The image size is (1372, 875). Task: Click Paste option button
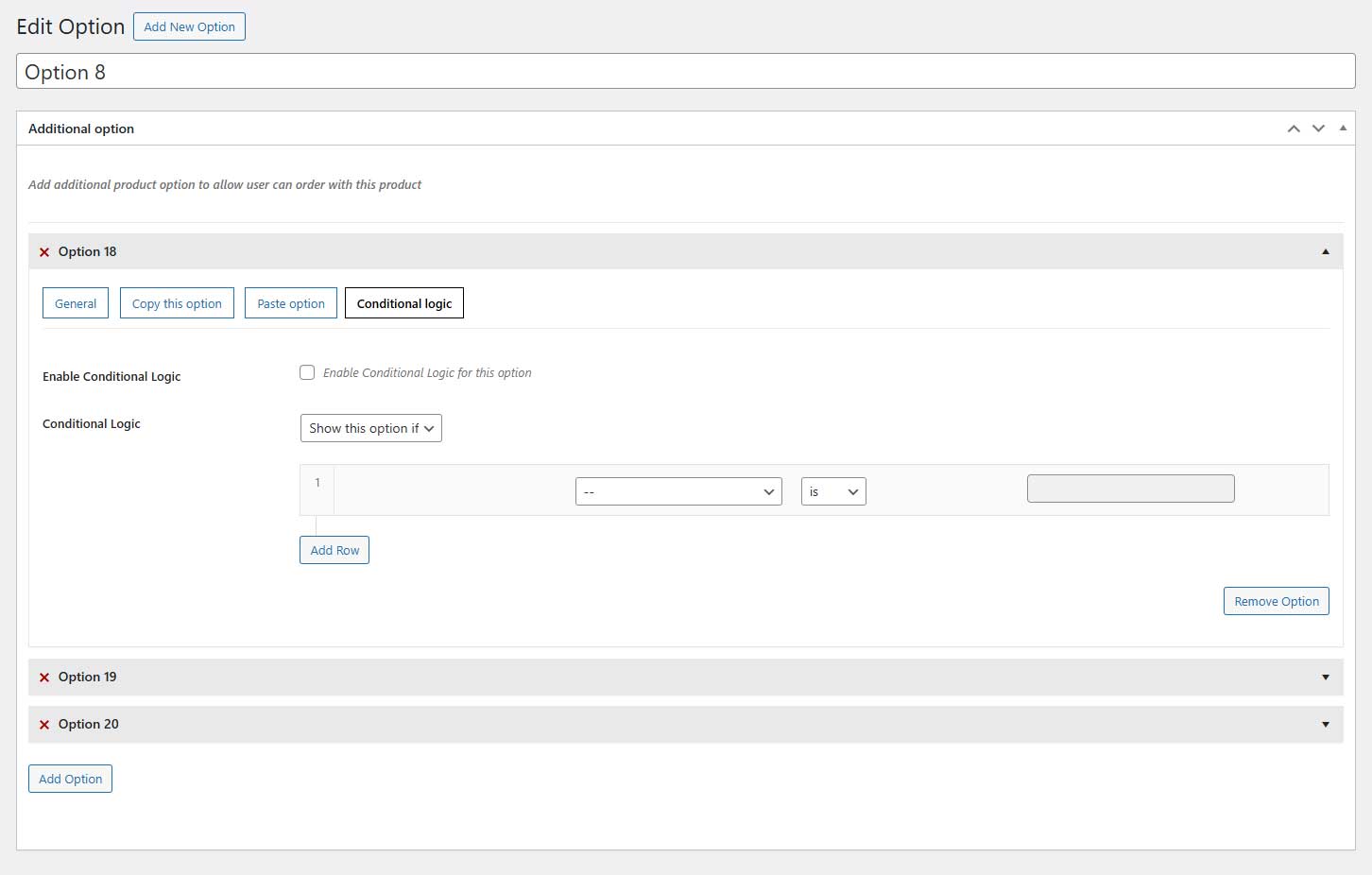[291, 303]
